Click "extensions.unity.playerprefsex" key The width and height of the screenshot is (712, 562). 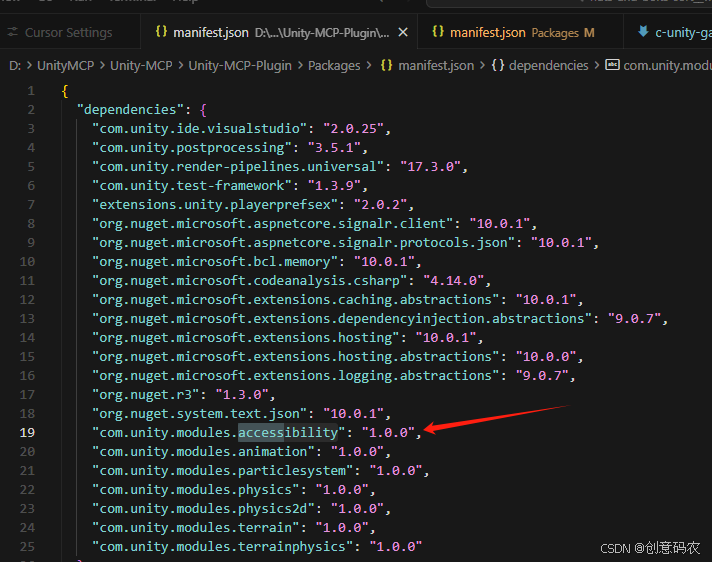pos(215,205)
